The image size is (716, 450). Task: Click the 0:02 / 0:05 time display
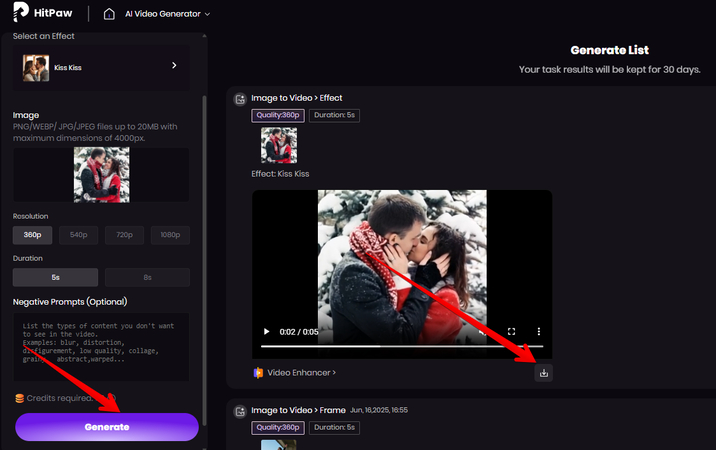coord(299,332)
